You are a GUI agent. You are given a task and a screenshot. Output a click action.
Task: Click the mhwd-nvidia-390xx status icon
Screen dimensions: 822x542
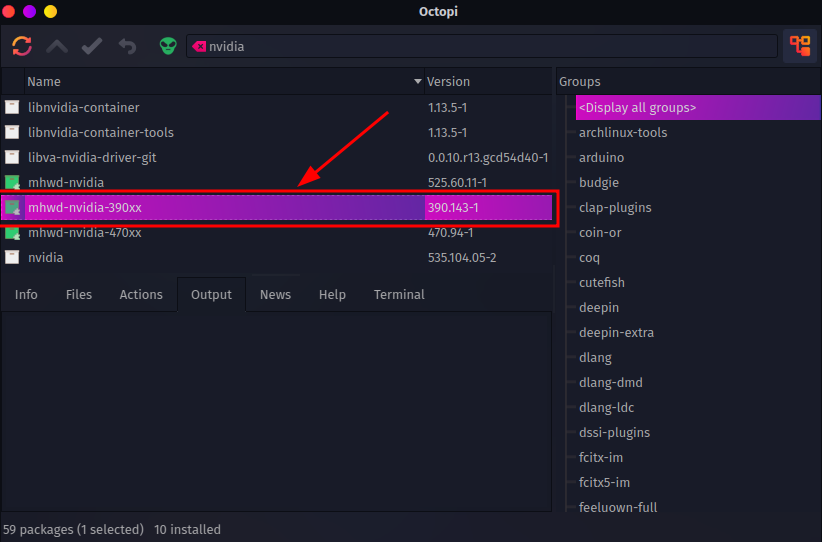12,208
